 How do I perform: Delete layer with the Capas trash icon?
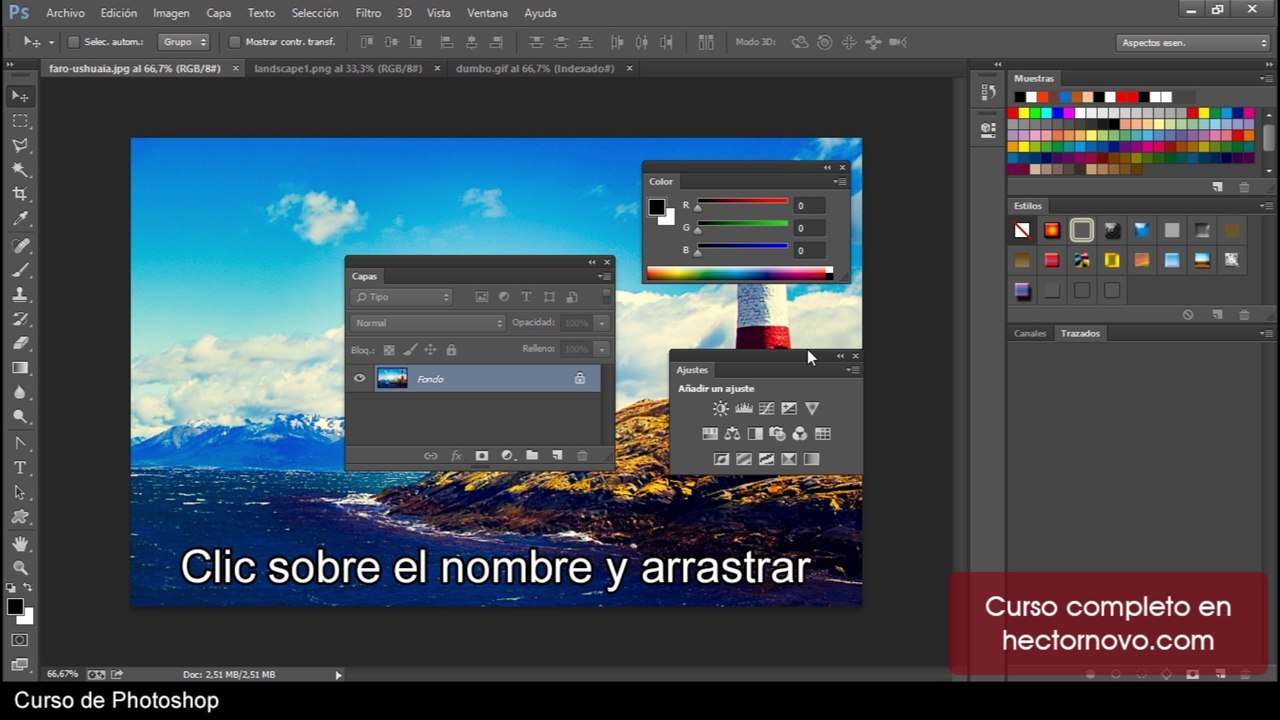coord(583,456)
